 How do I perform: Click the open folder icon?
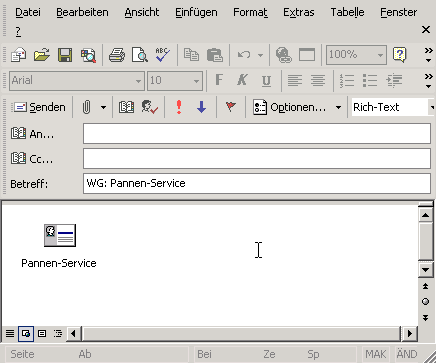coord(42,55)
